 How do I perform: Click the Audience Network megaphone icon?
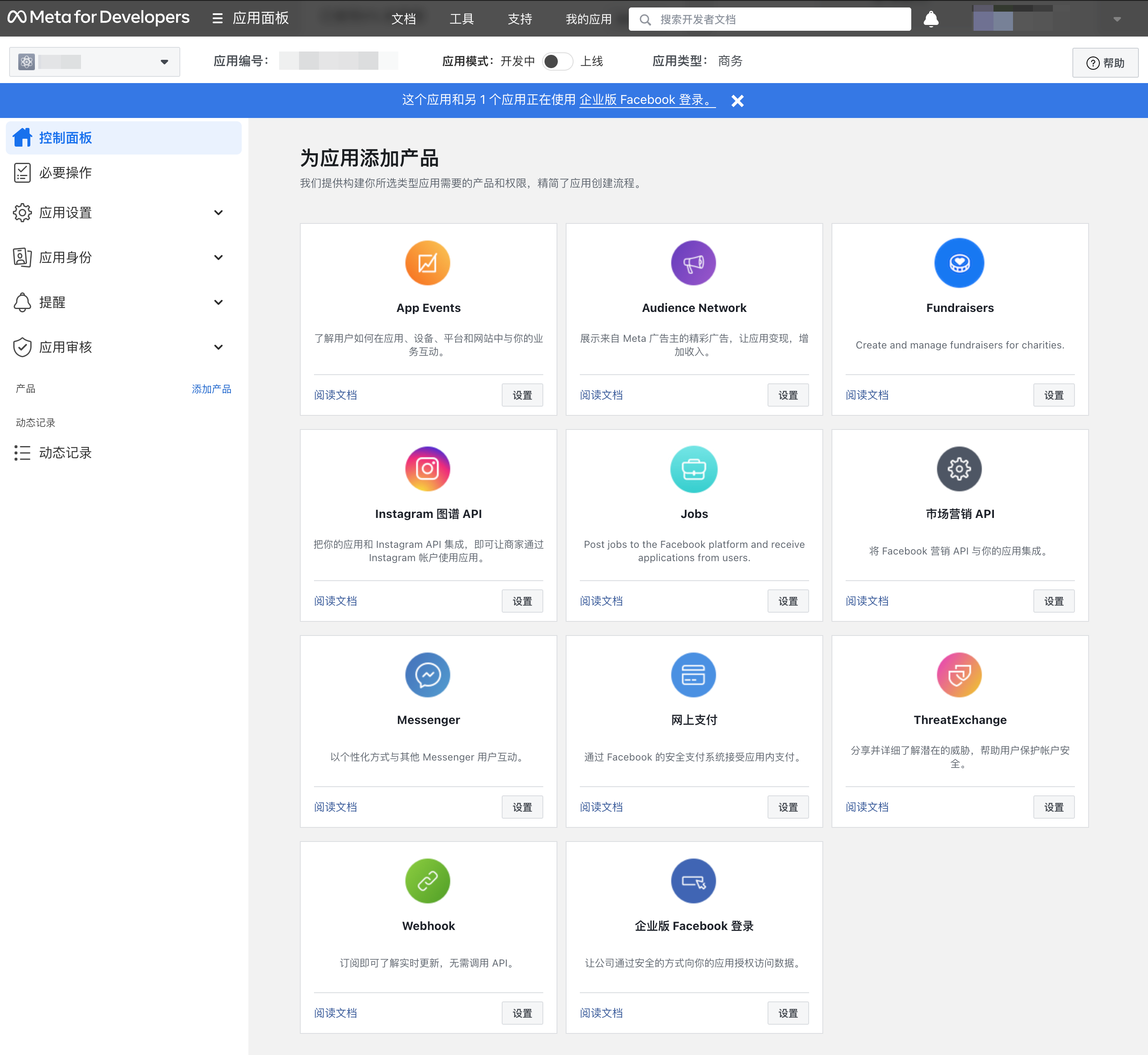click(693, 263)
